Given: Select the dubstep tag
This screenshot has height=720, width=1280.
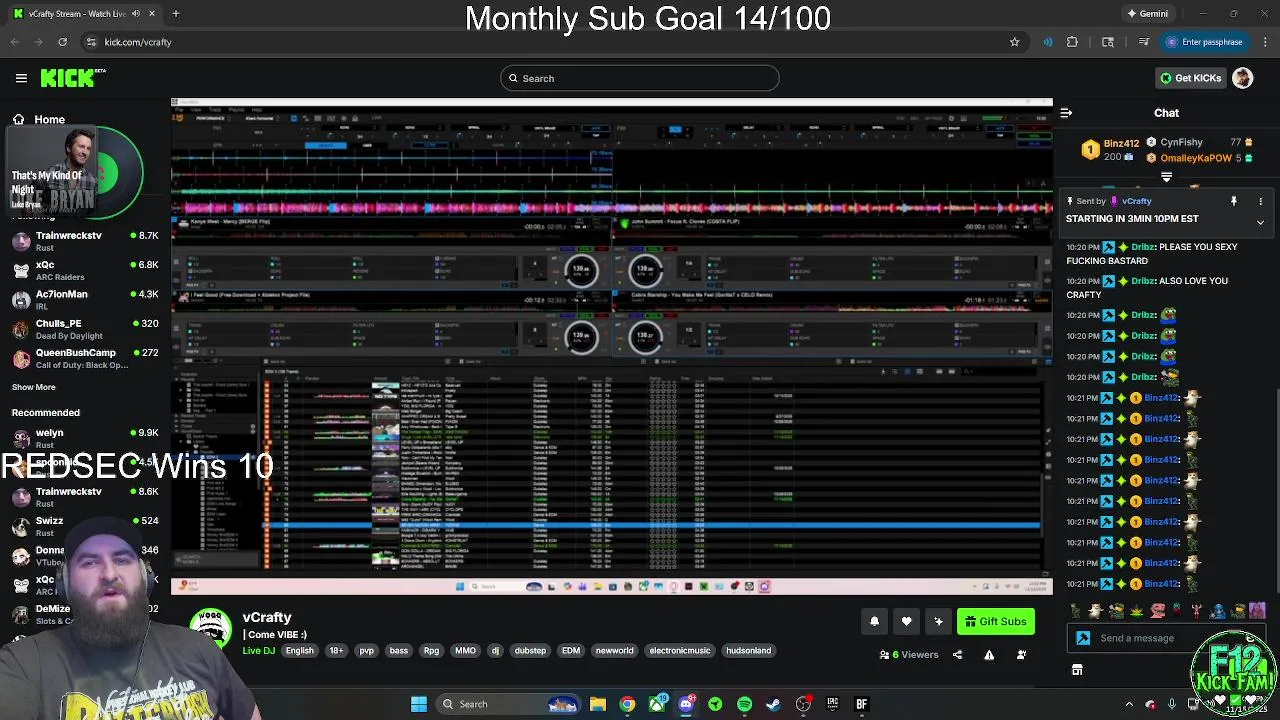Looking at the screenshot, I should pyautogui.click(x=530, y=651).
